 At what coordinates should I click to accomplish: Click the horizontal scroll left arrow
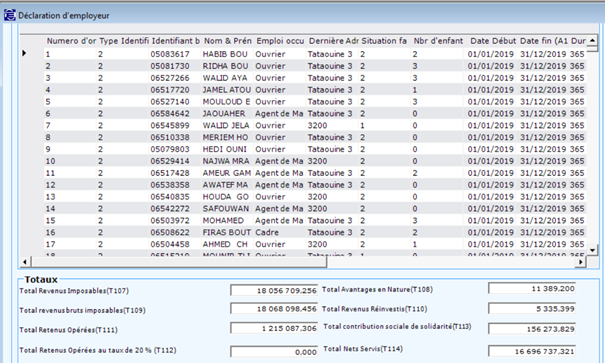(x=25, y=262)
